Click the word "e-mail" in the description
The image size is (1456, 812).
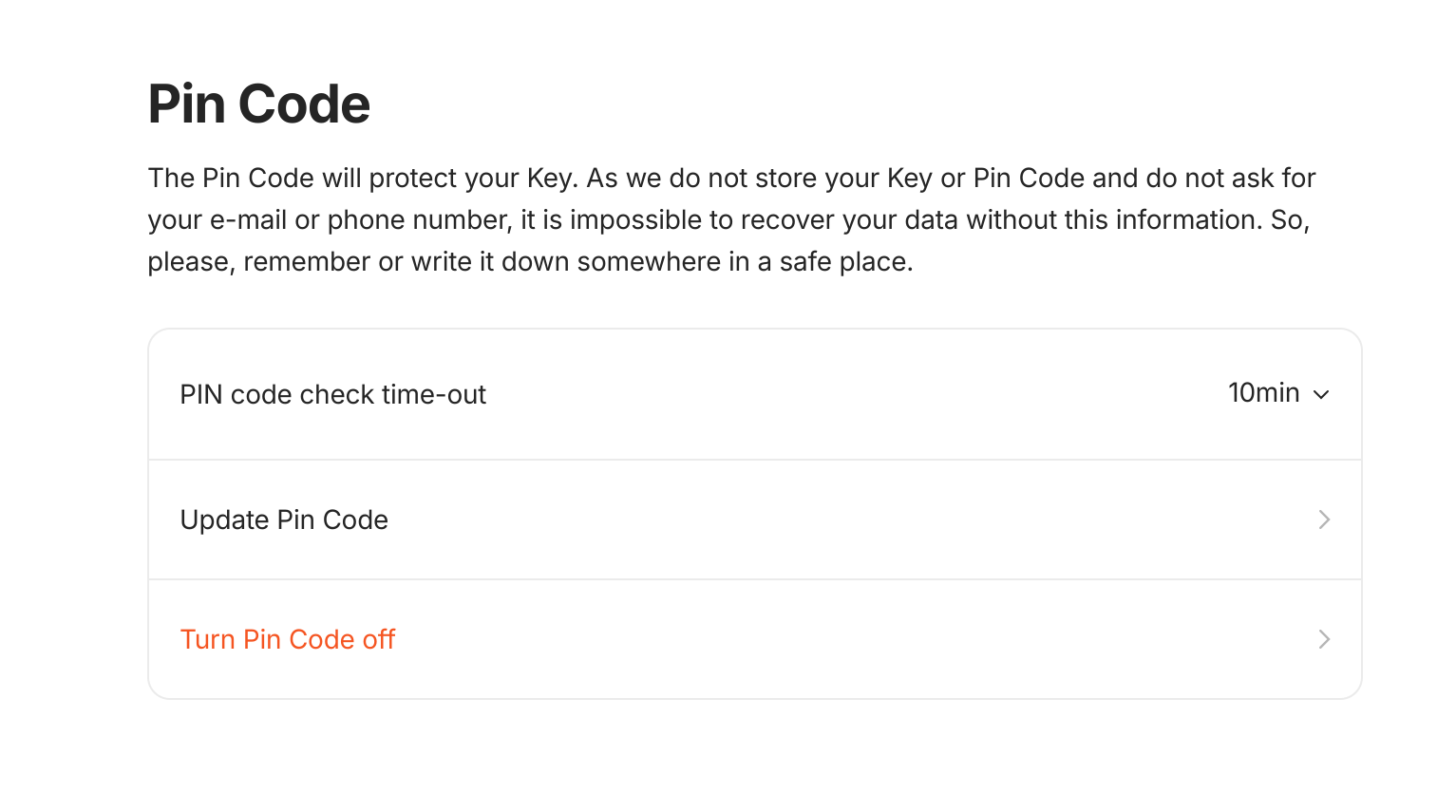pyautogui.click(x=248, y=220)
